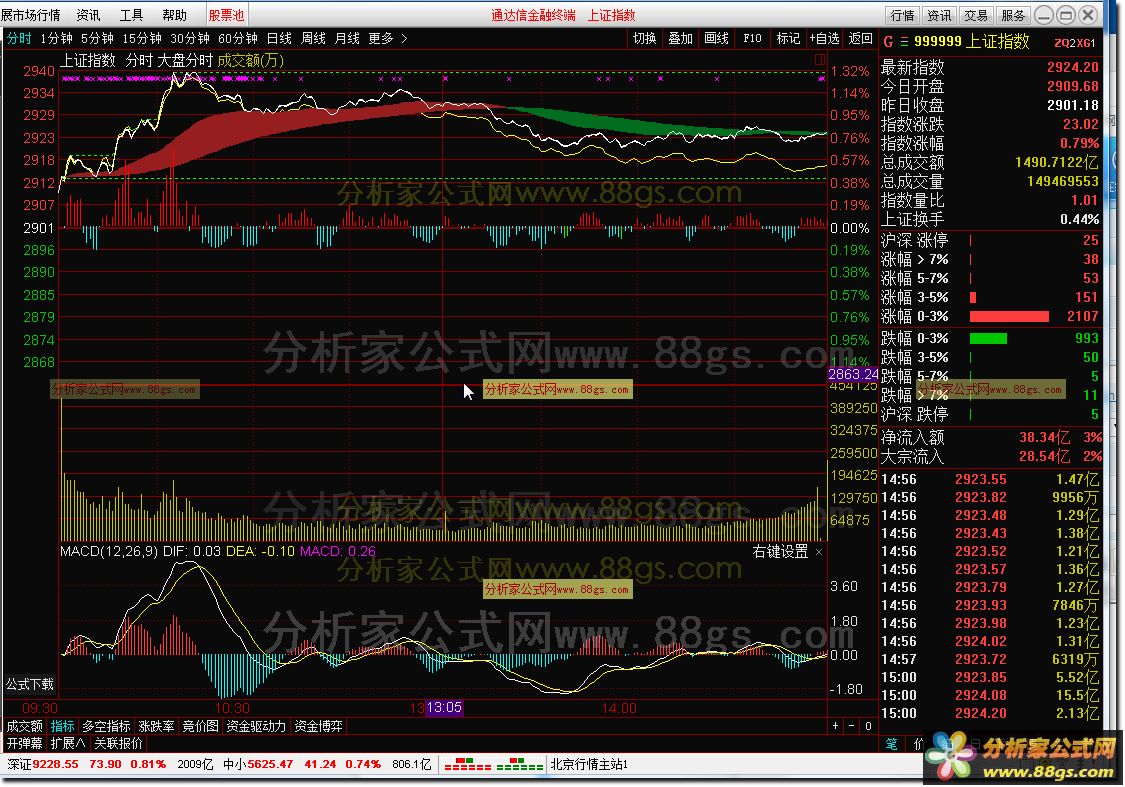Open the 工具 menu
The image size is (1125, 787).
click(x=131, y=15)
